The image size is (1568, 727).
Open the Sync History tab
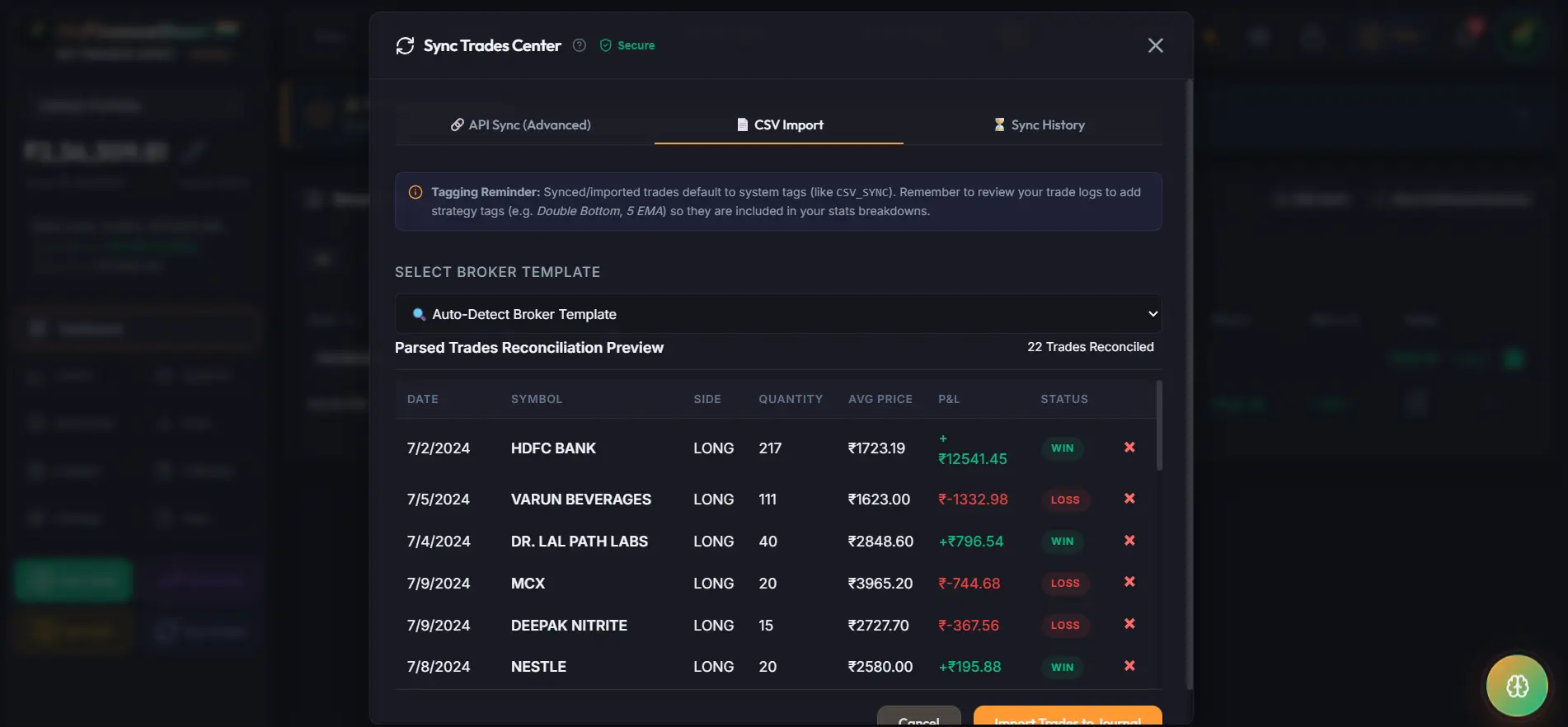click(1039, 124)
